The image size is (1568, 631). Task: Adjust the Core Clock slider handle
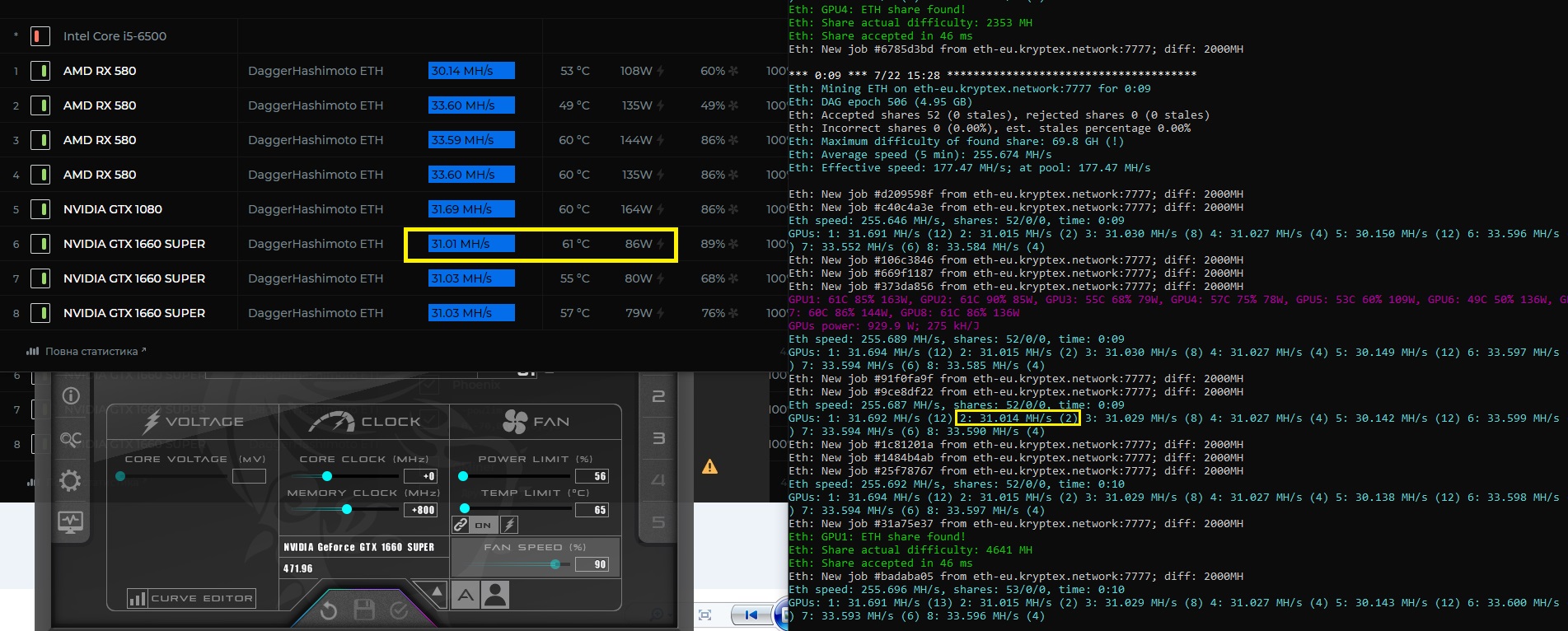[x=327, y=476]
